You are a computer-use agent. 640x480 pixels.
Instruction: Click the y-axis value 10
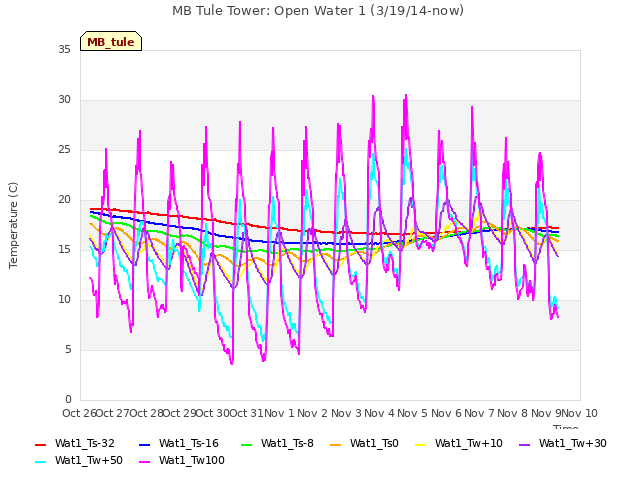[64, 300]
